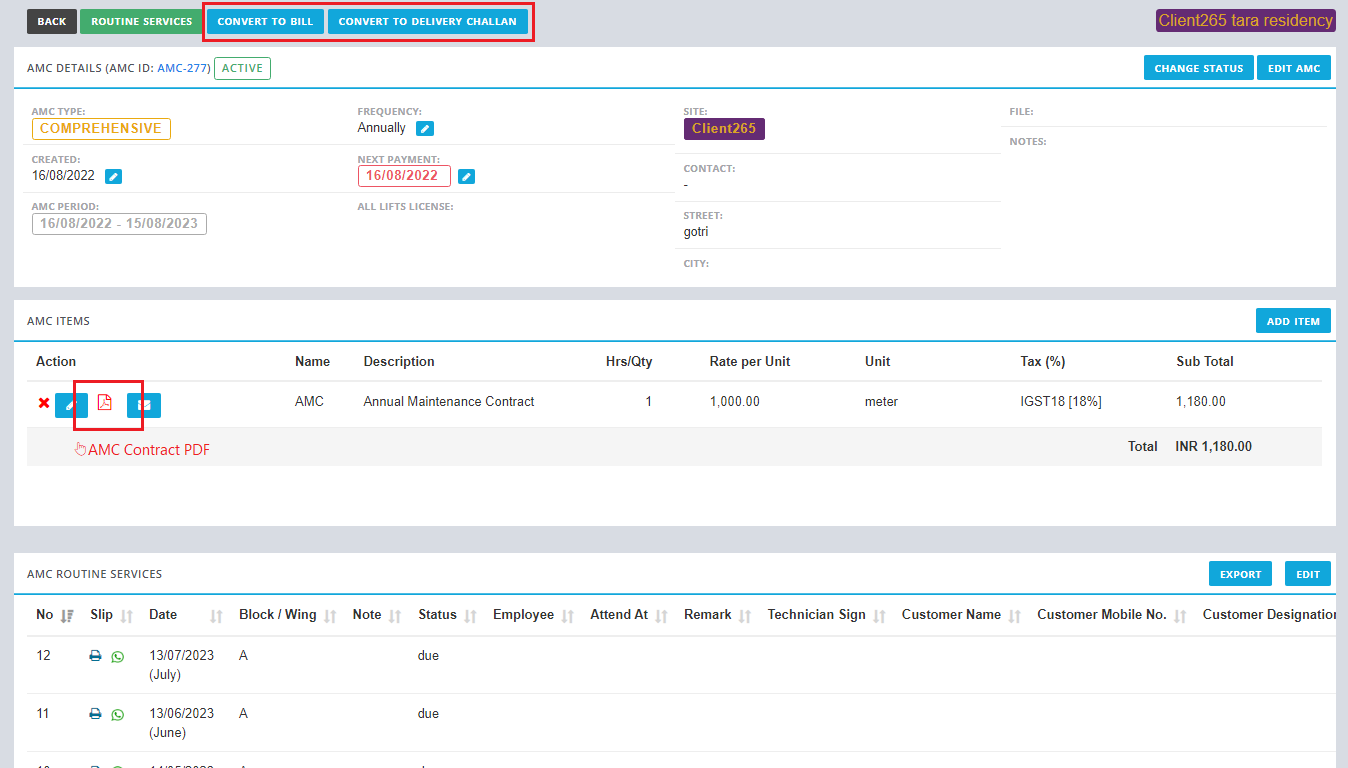The image size is (1348, 768).
Task: Select date 13/07/2023 in services table
Action: (181, 657)
